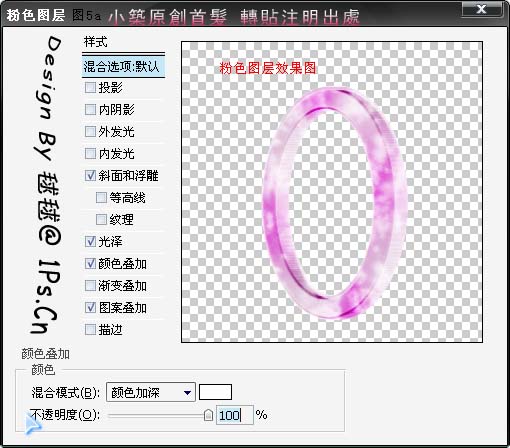Open the 光泽 style settings label
This screenshot has height=448, width=510.
[110, 242]
